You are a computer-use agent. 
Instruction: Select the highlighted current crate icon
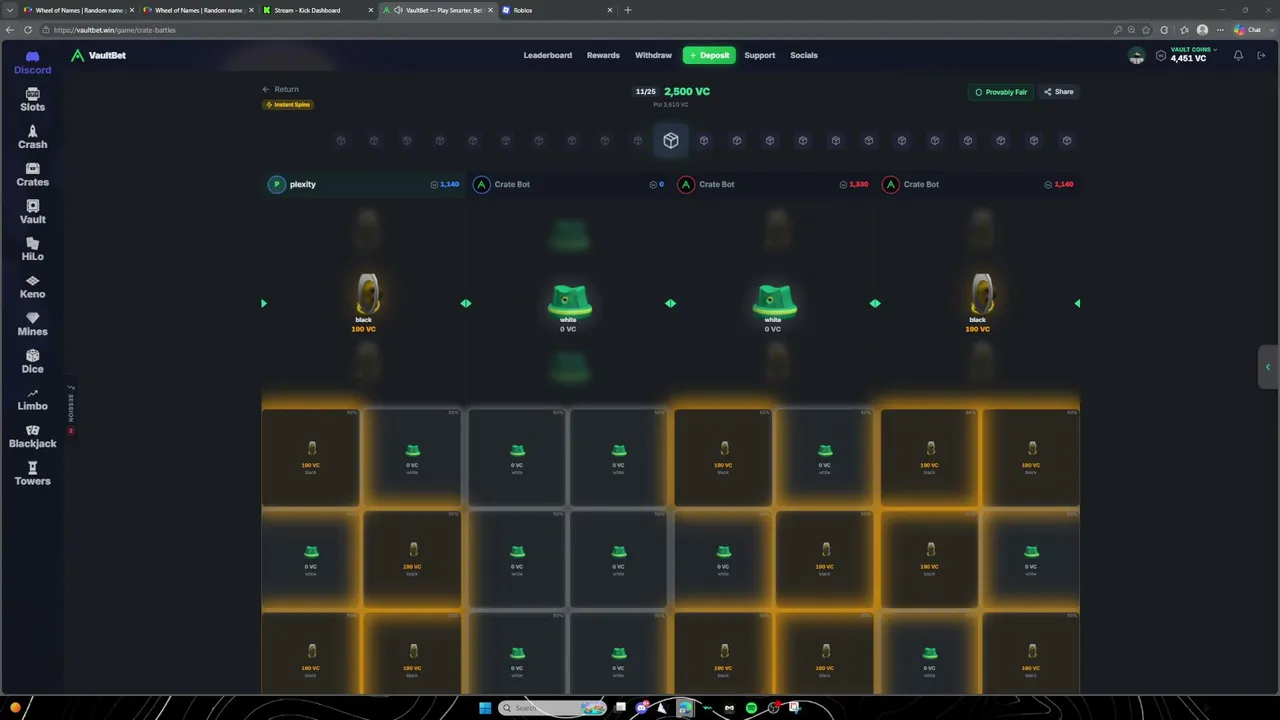pyautogui.click(x=671, y=141)
